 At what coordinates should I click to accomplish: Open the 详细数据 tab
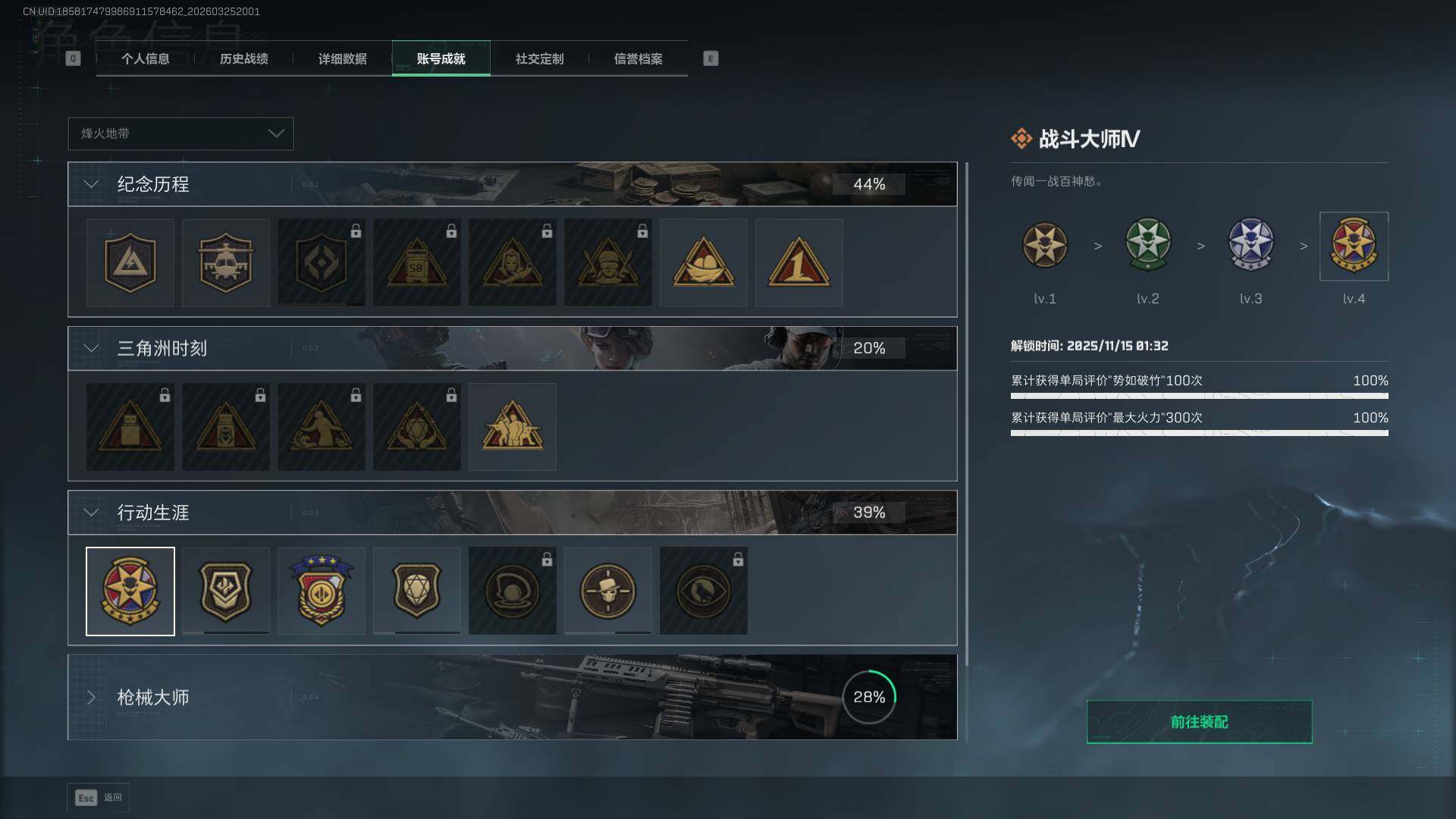click(342, 58)
